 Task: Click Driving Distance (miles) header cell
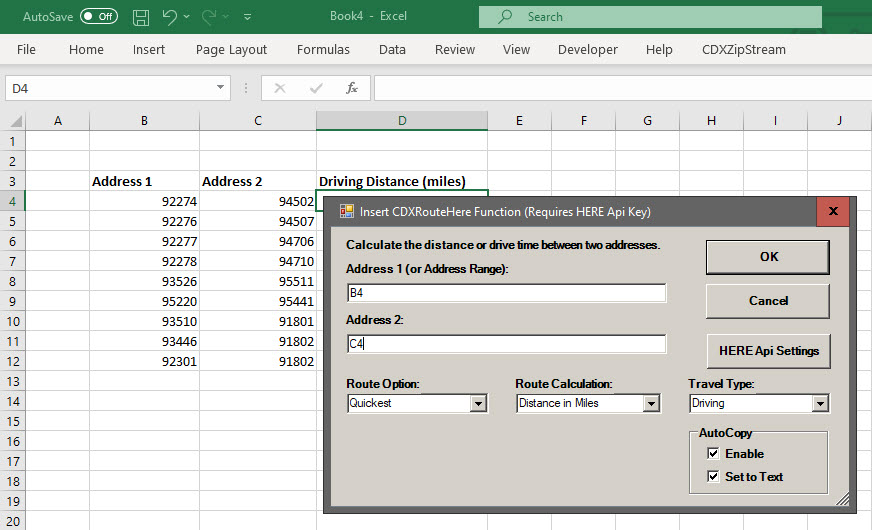402,181
